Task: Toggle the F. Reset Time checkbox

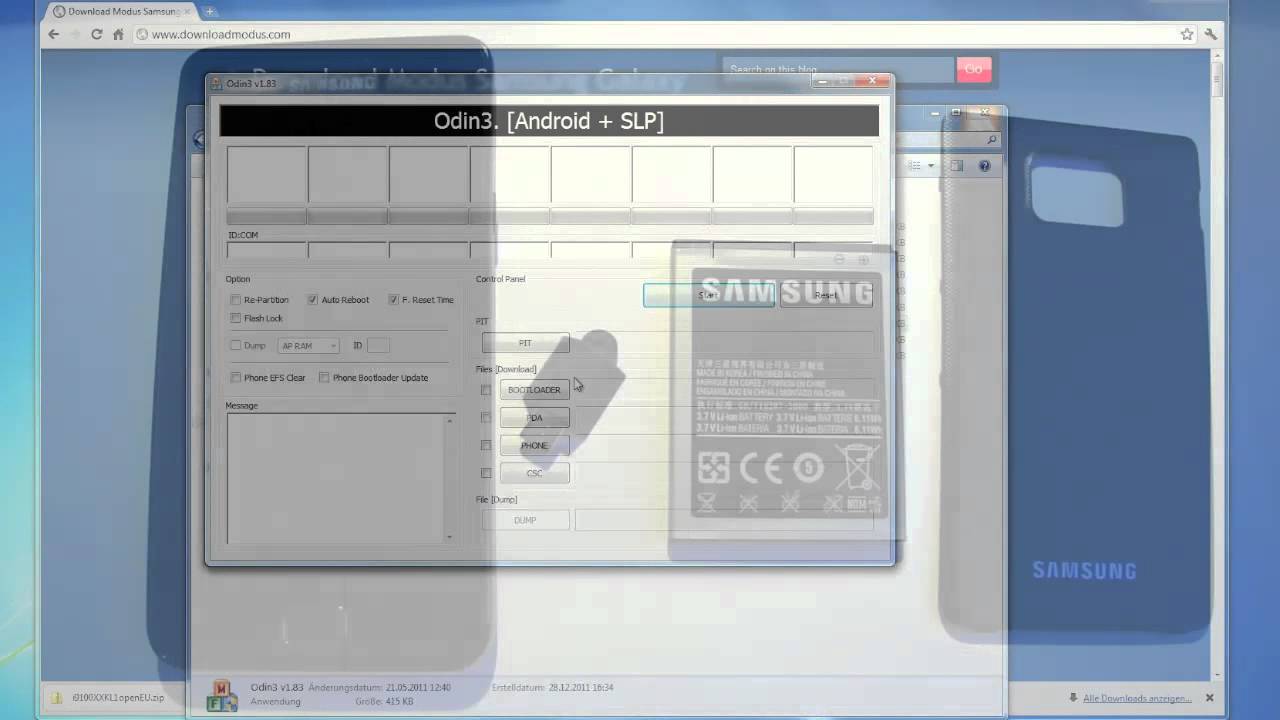Action: click(394, 300)
